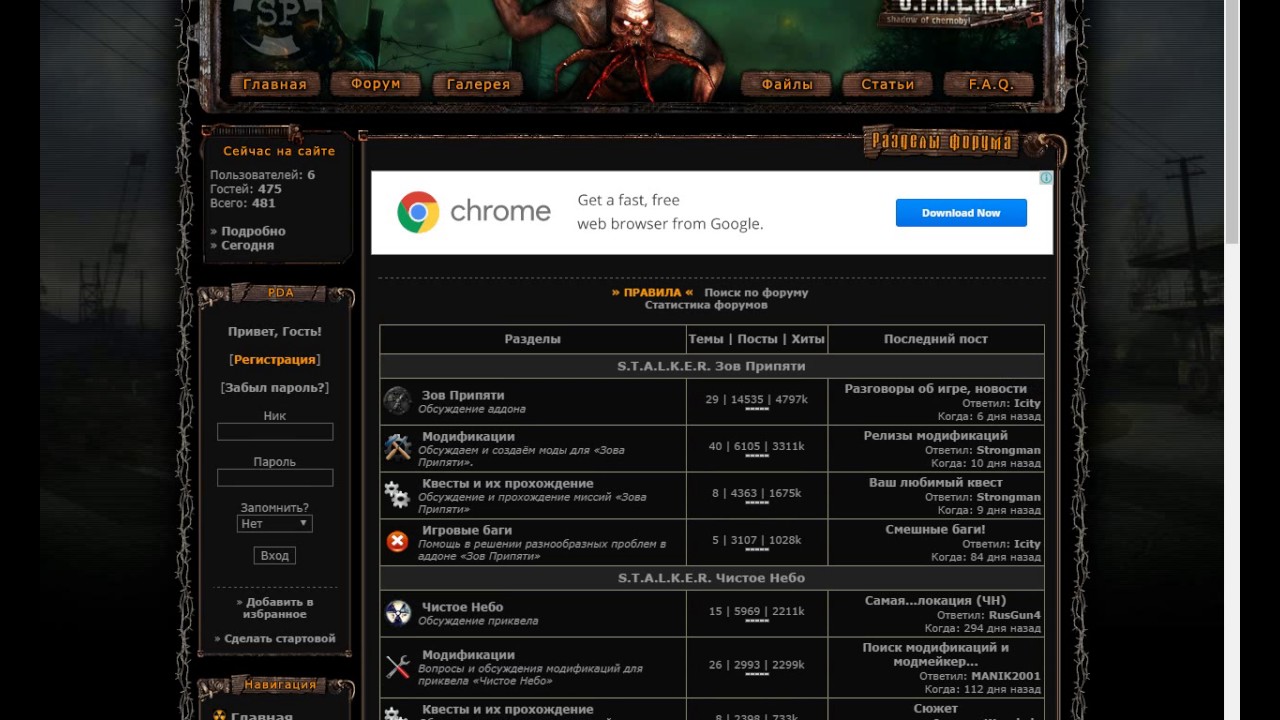
Task: Open the Запомнить dropdown showing Нет
Action: (275, 523)
